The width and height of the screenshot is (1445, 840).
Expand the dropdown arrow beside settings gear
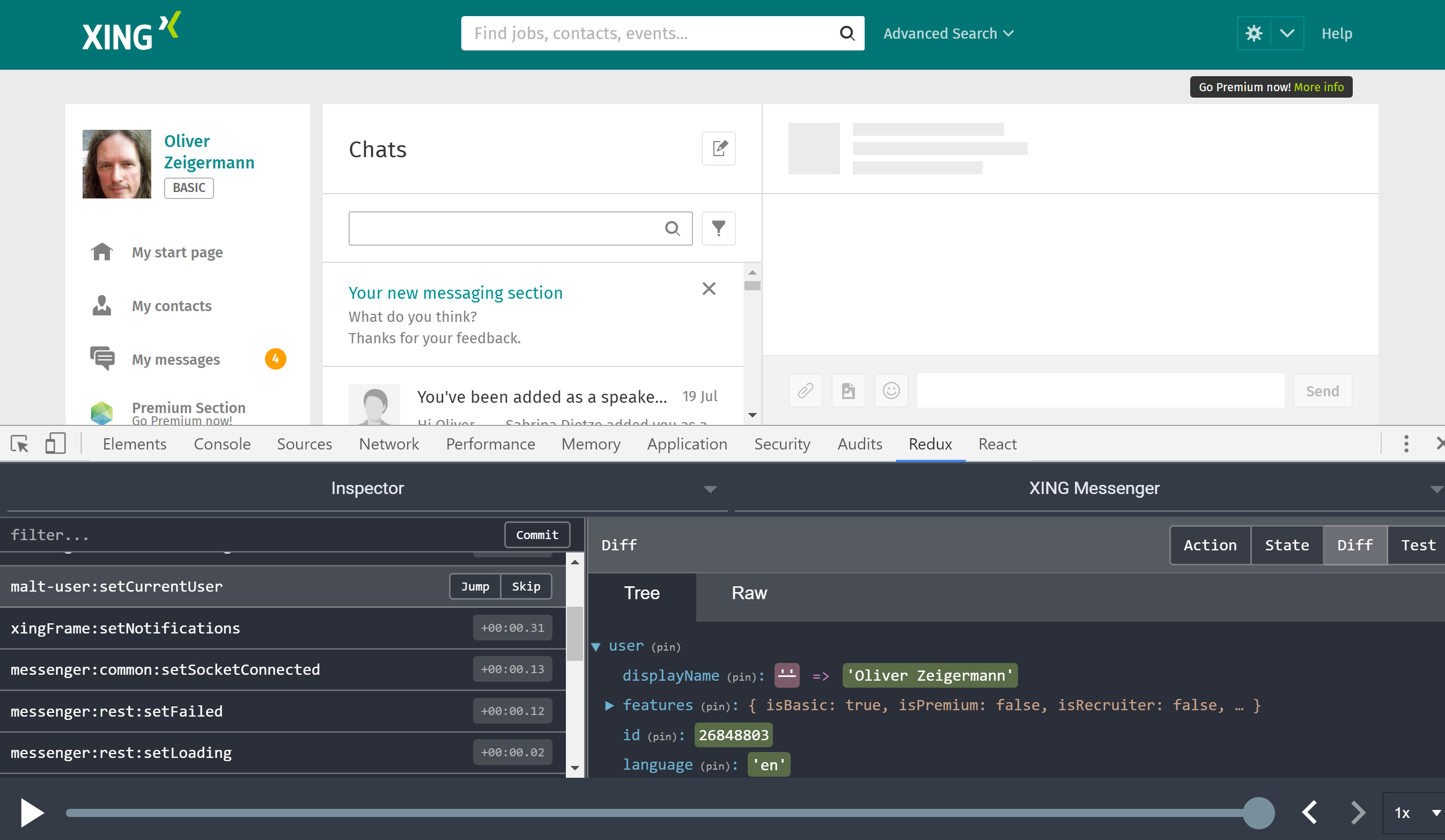pos(1287,33)
